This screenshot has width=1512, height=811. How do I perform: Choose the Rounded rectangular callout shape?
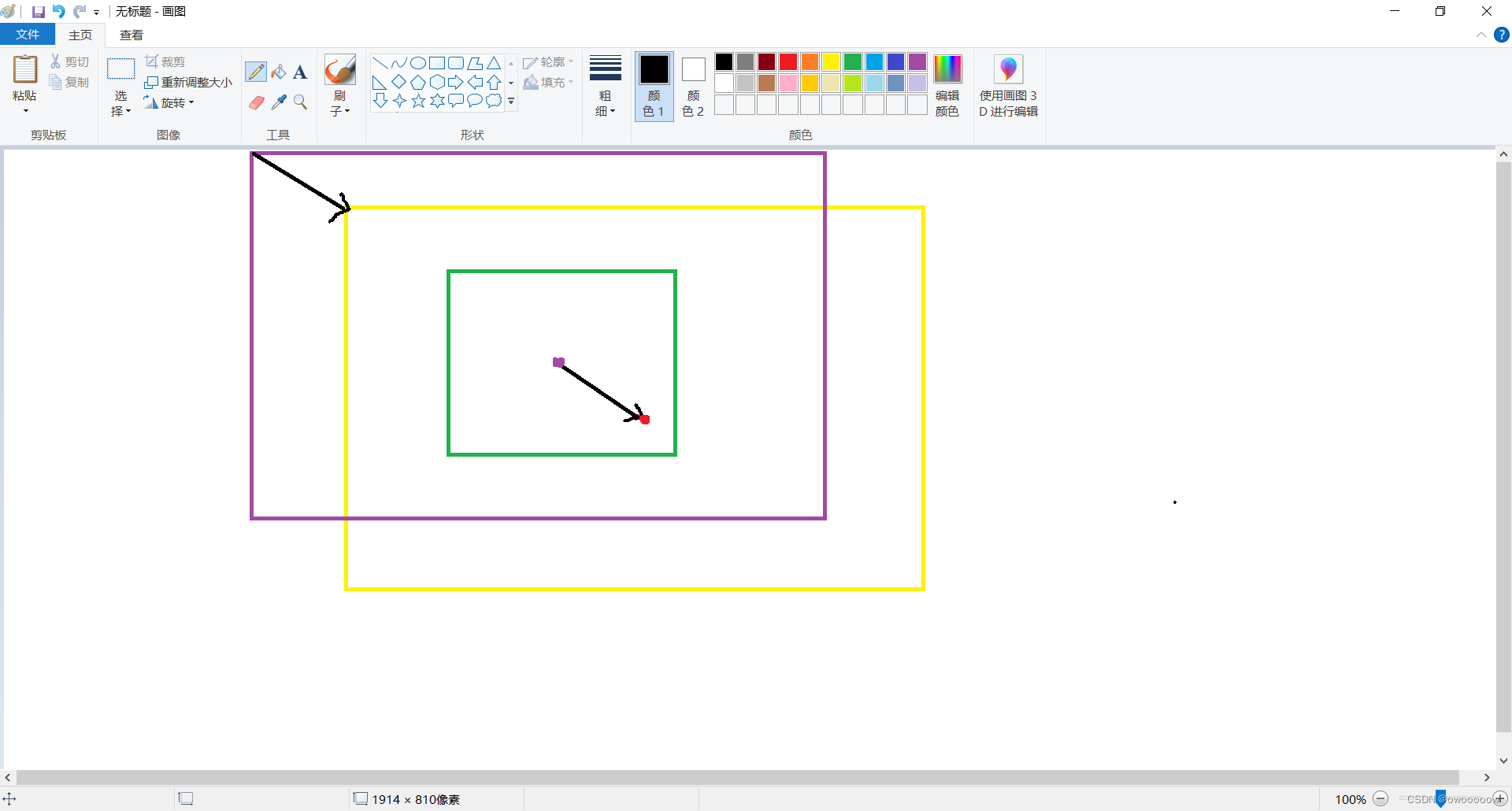click(x=456, y=101)
